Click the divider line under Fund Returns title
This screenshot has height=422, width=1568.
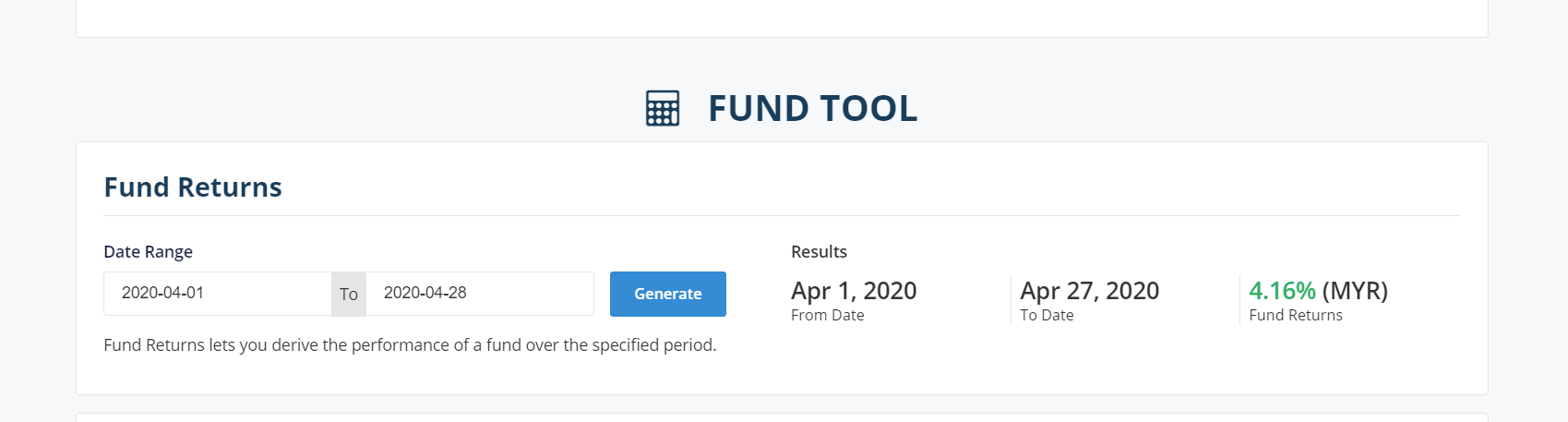click(782, 215)
